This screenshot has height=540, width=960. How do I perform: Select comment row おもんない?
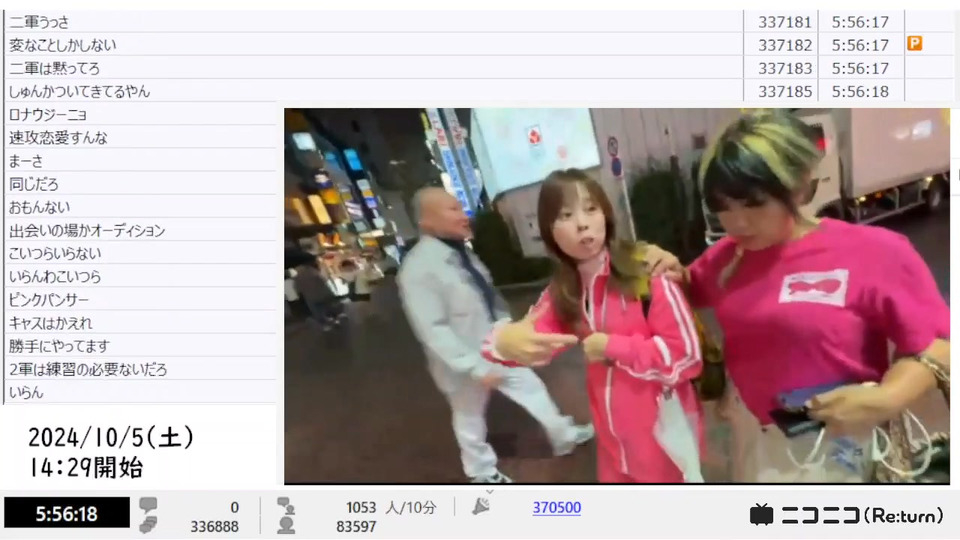click(140, 208)
